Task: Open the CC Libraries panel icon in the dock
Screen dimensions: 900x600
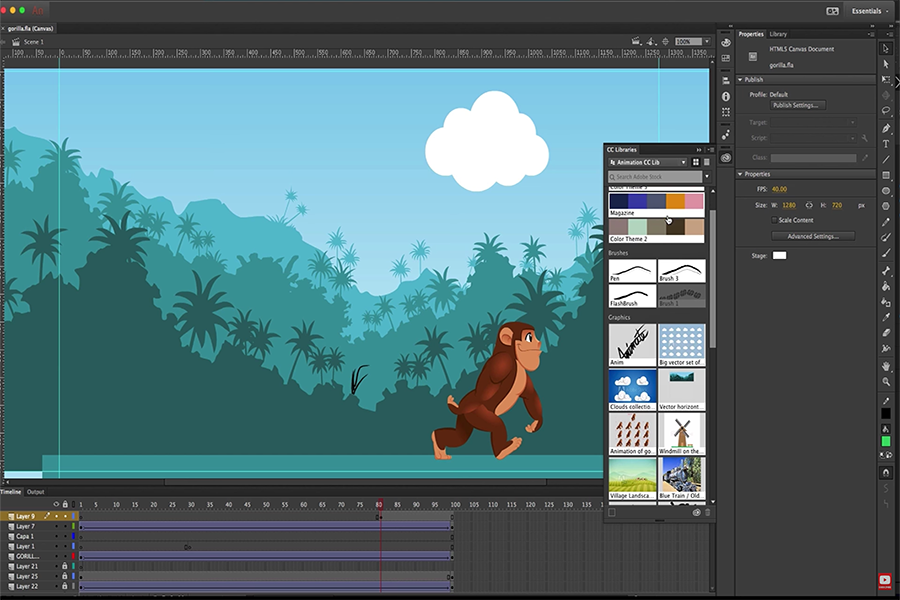Action: 726,157
